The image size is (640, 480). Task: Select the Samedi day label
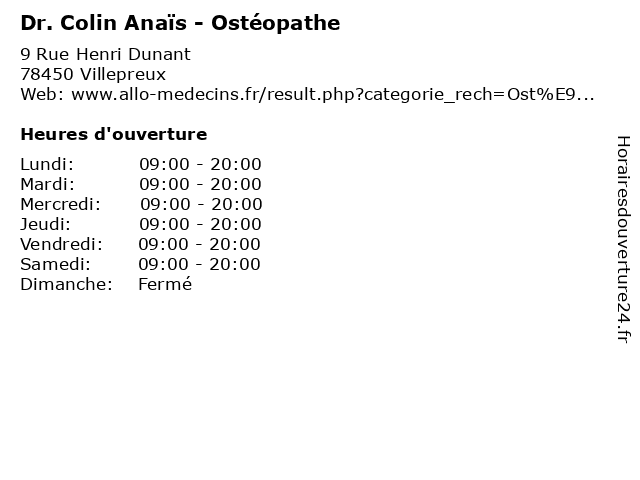[55, 264]
